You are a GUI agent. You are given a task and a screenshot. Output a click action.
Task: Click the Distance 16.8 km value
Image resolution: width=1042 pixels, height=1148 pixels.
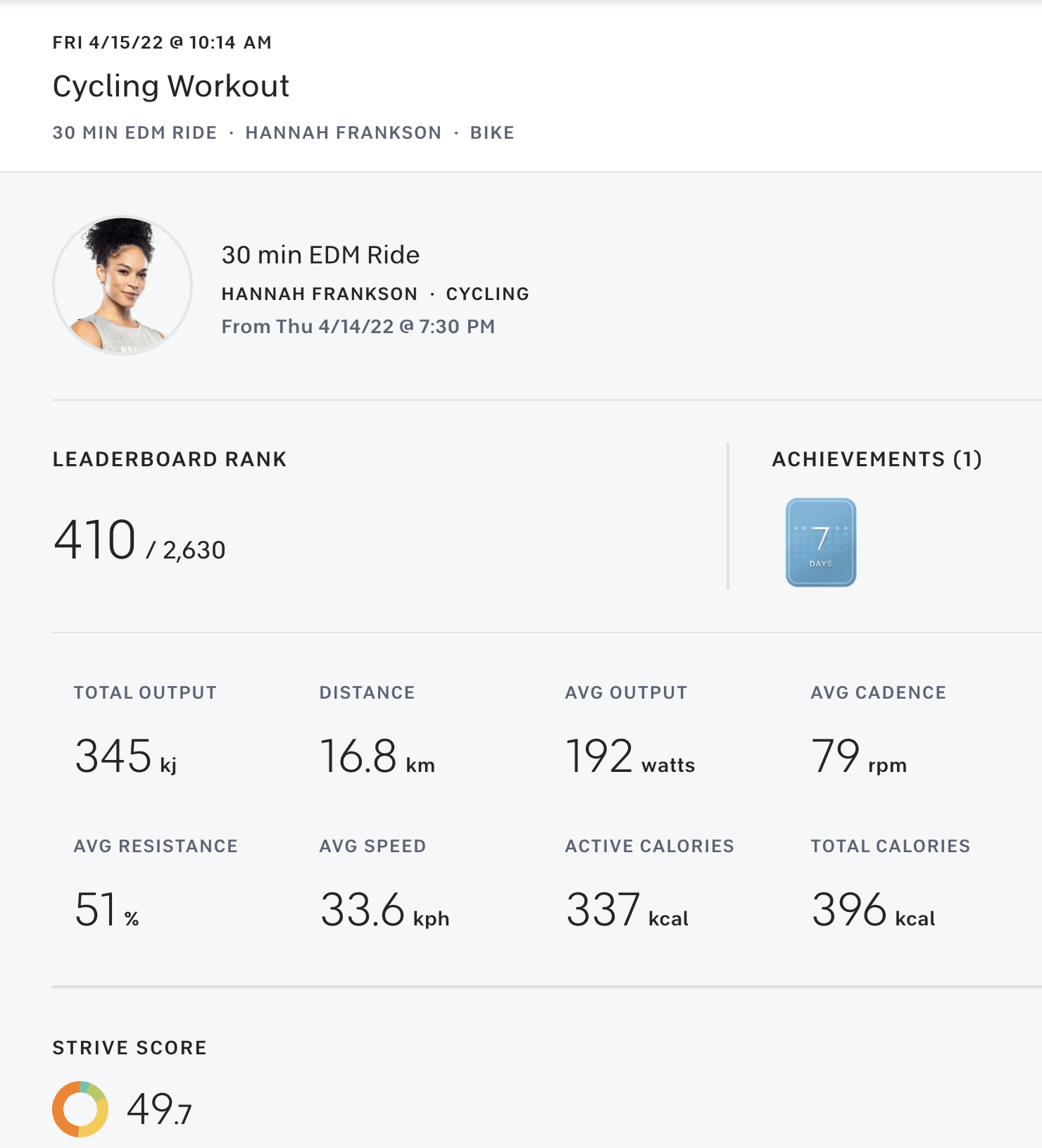(377, 757)
